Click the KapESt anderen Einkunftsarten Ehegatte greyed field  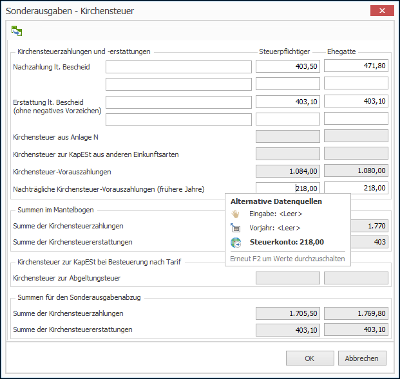coord(356,153)
